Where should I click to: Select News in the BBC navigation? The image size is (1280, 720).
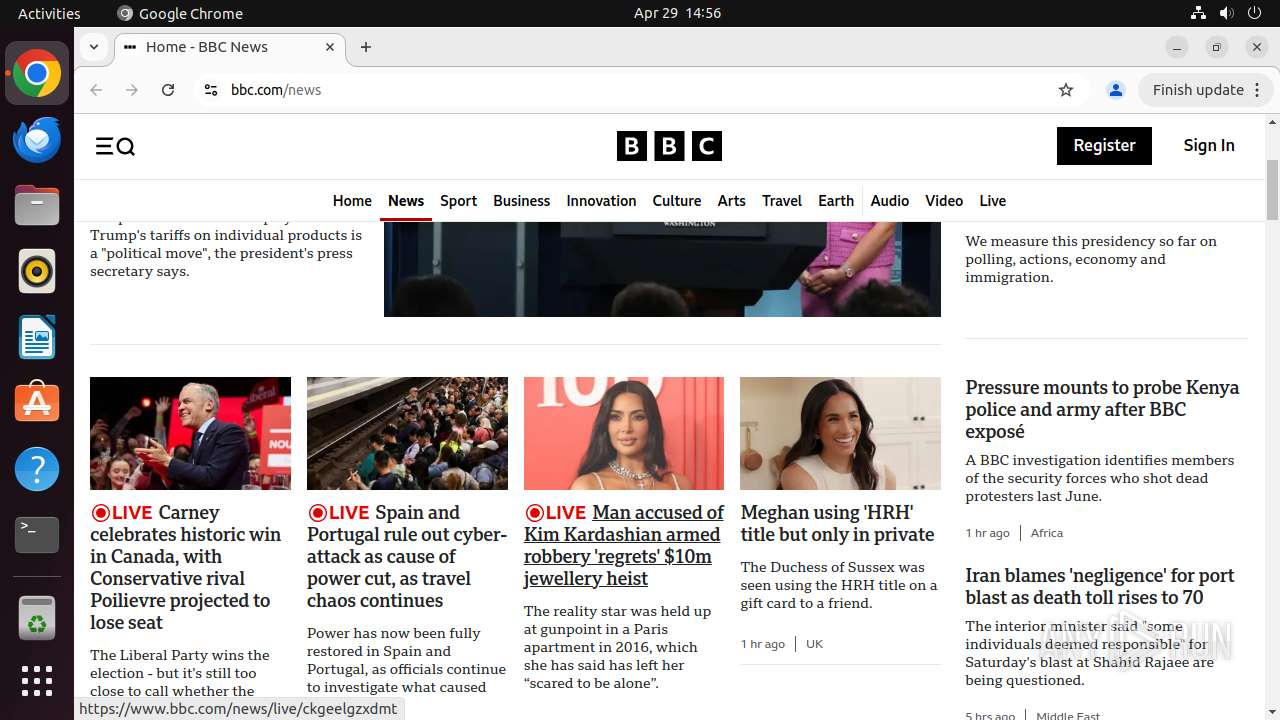coord(406,201)
